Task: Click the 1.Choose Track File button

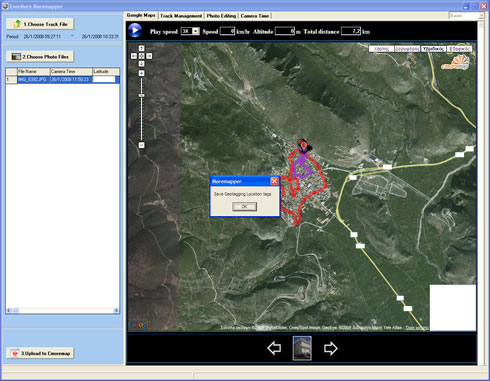Action: point(40,24)
